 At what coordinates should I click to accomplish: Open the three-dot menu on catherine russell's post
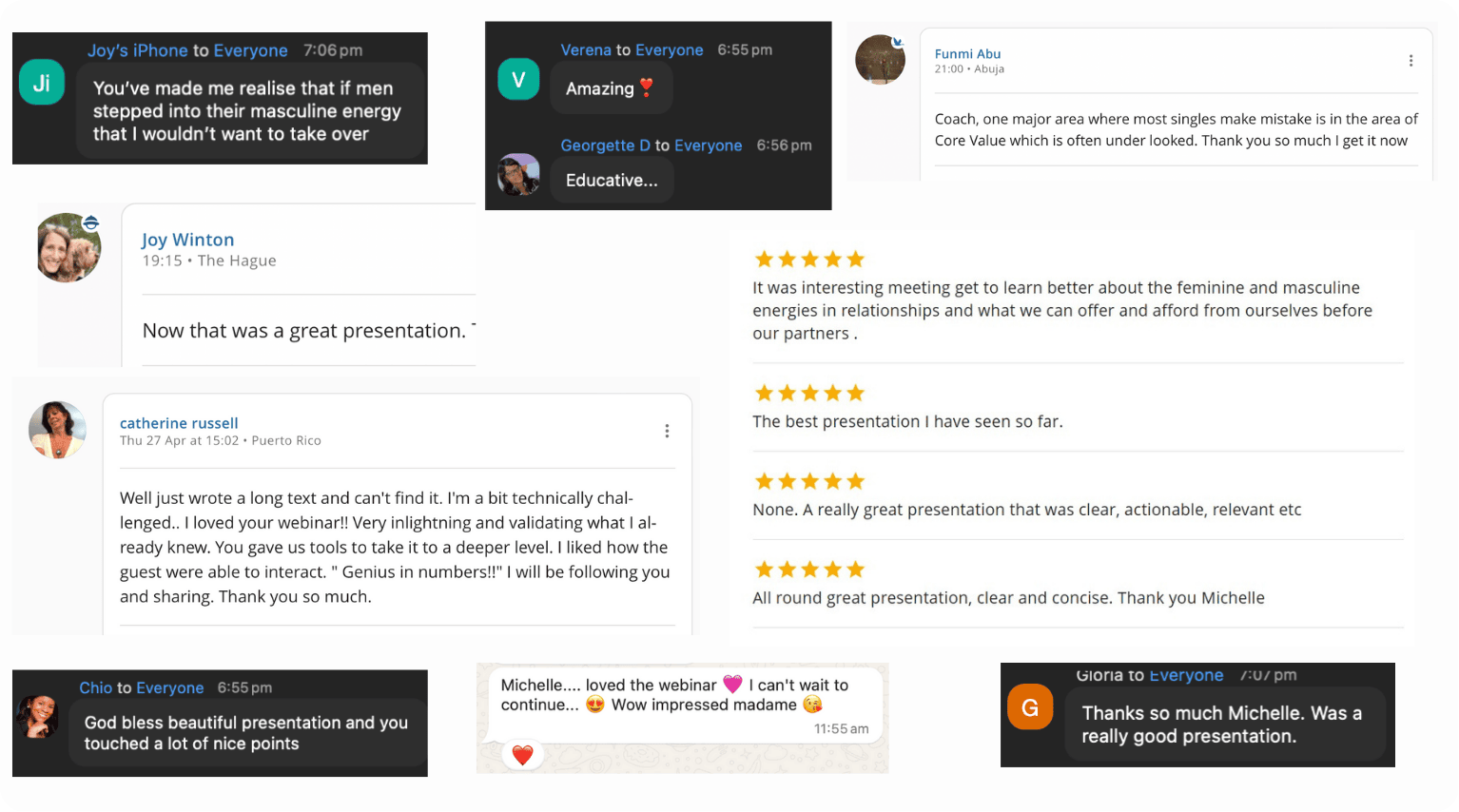pyautogui.click(x=667, y=431)
